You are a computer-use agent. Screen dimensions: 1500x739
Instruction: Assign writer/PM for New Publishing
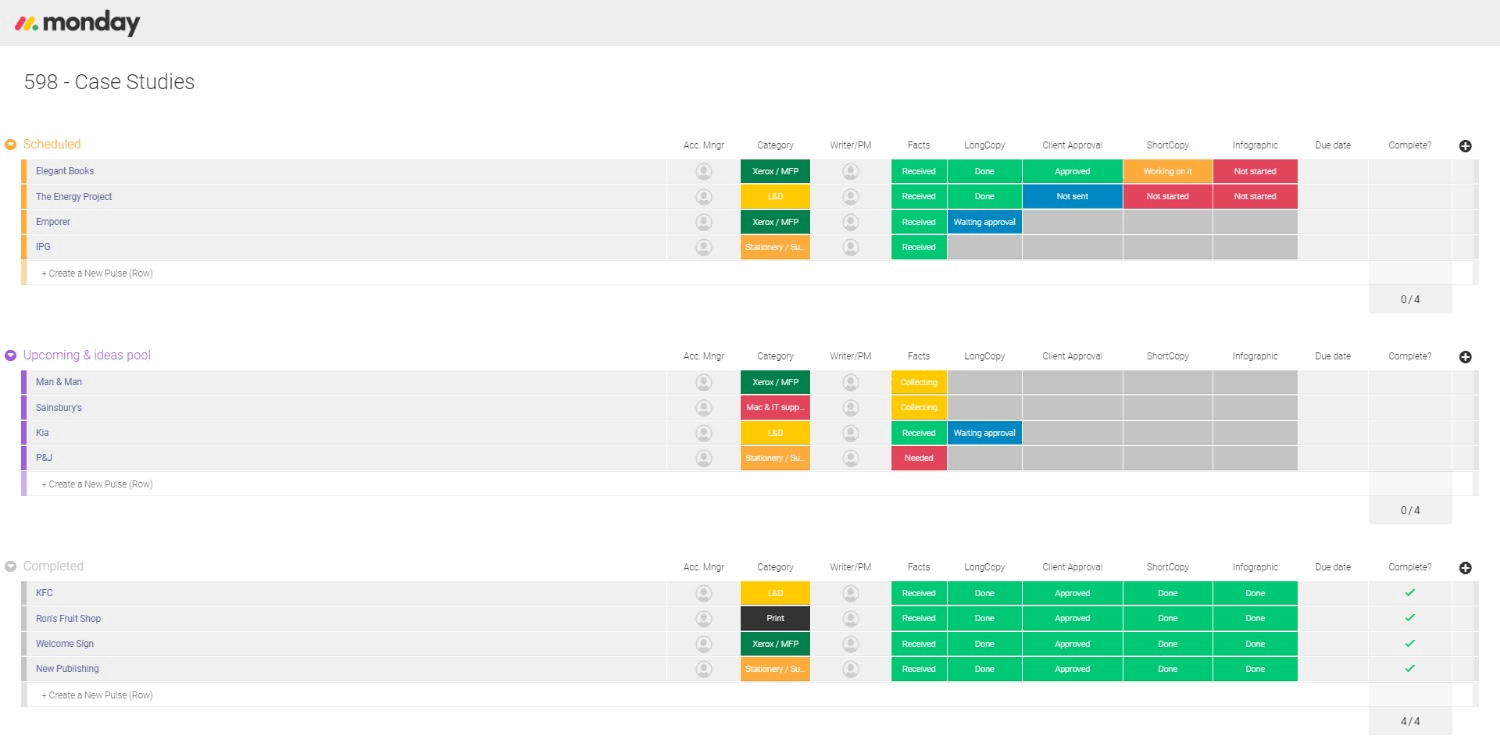[851, 669]
